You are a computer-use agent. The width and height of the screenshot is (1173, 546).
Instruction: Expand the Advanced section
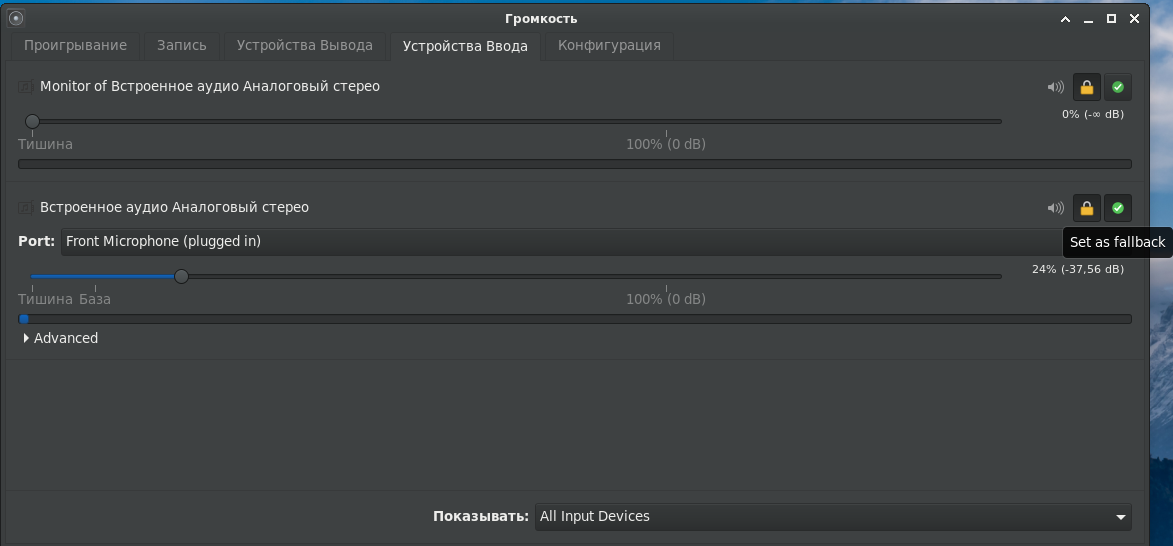61,338
